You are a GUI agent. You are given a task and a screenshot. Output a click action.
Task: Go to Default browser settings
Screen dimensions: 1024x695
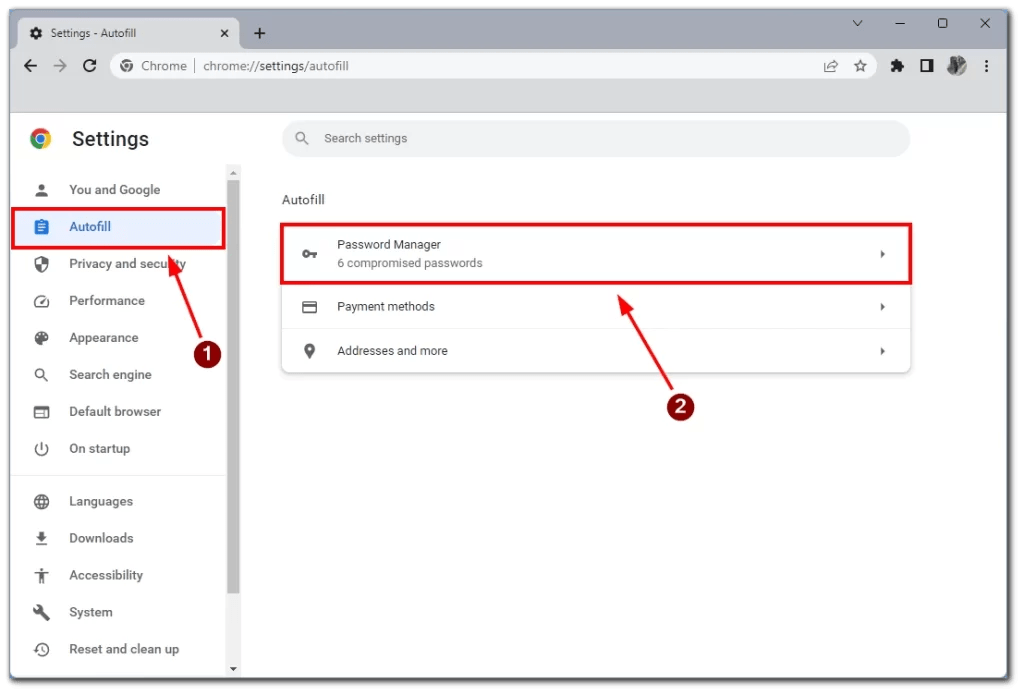coord(120,412)
